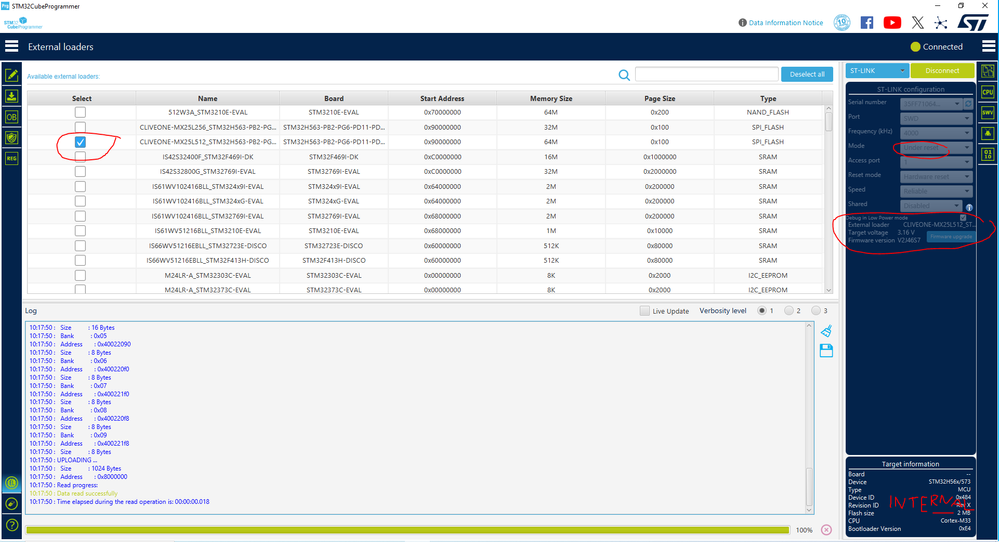Screen dimensions: 999x542
Task: Save the log with floppy icon
Action: click(x=826, y=351)
